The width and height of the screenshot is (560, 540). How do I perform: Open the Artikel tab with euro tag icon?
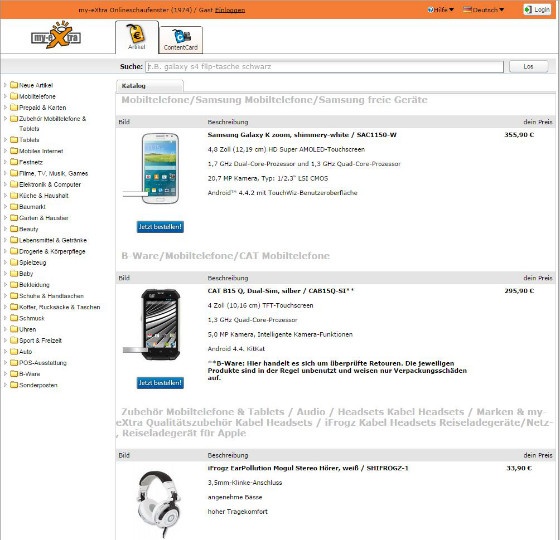[x=137, y=37]
